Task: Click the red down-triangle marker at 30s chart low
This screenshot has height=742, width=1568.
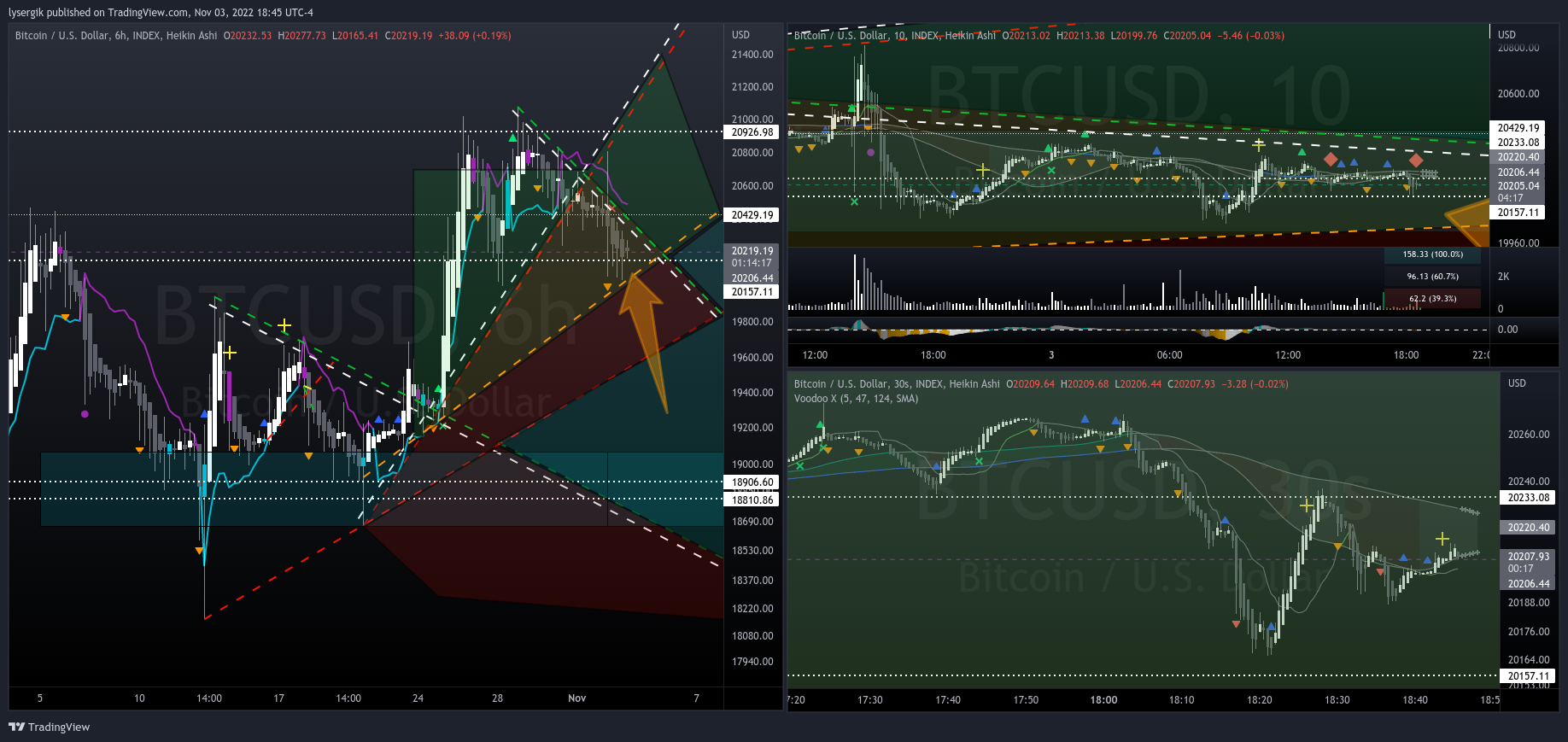Action: coord(1236,624)
